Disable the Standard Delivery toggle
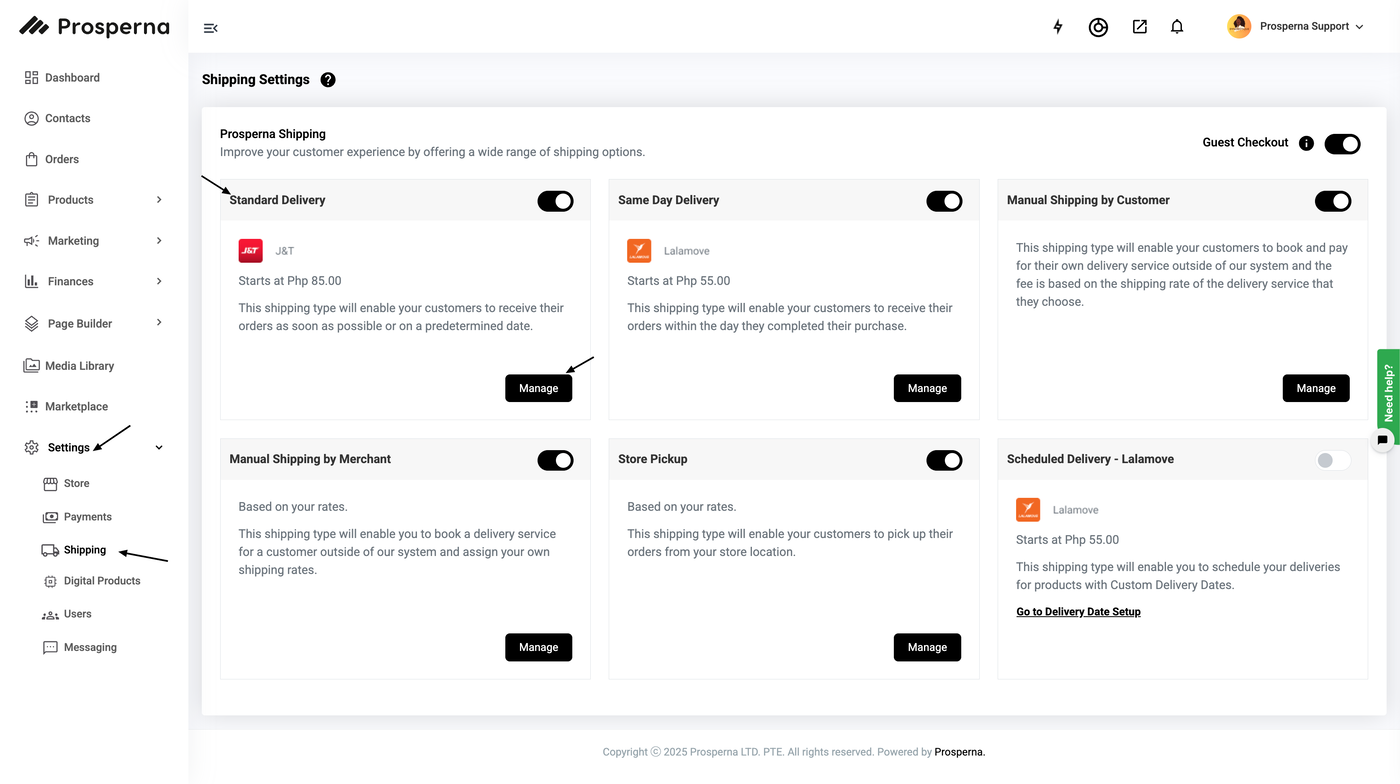1400x784 pixels. coord(555,201)
